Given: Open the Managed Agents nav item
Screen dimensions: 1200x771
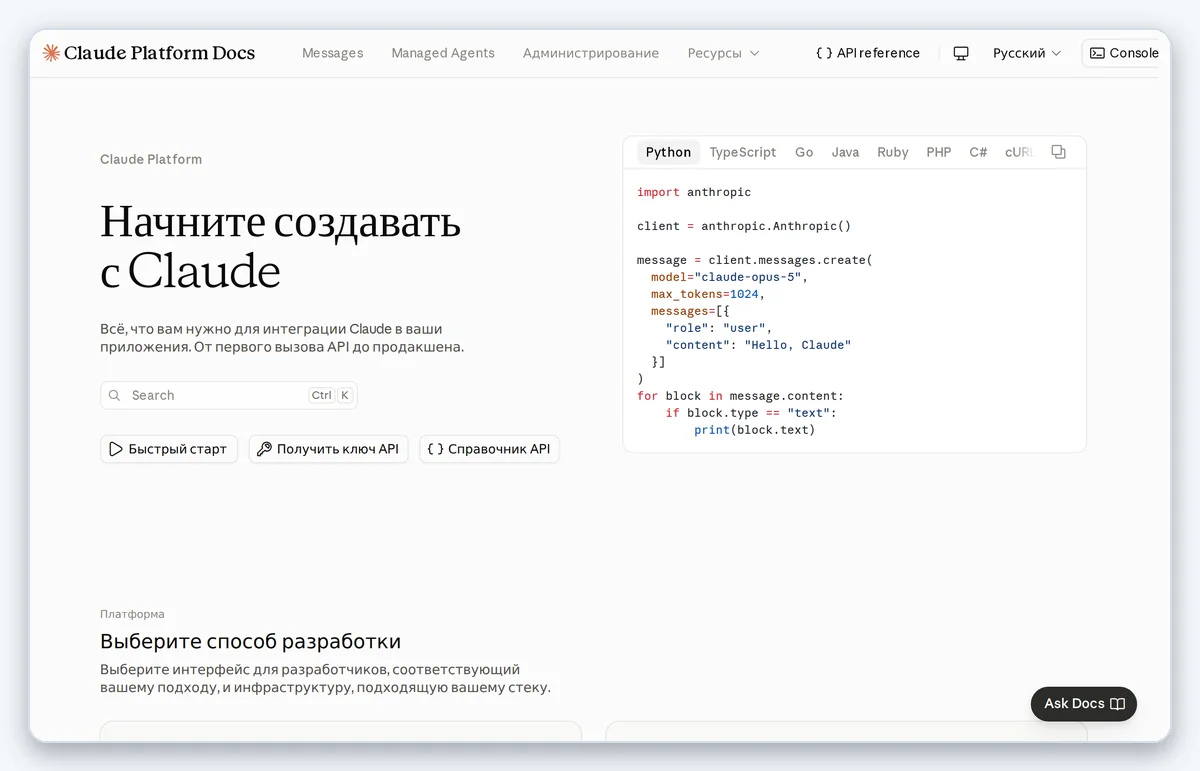Looking at the screenshot, I should point(443,53).
